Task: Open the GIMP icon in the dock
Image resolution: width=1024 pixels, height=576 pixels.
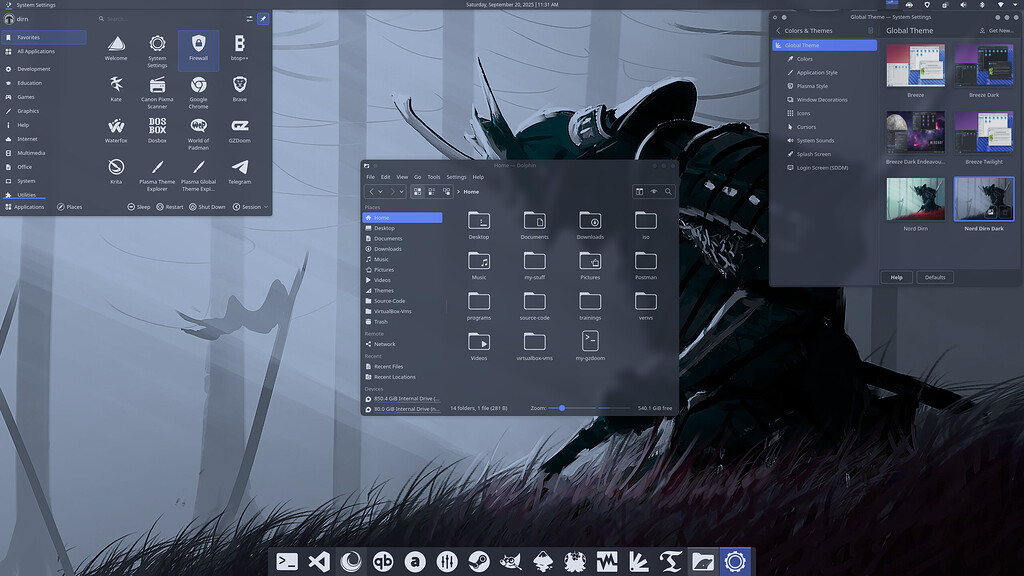Action: click(x=513, y=562)
